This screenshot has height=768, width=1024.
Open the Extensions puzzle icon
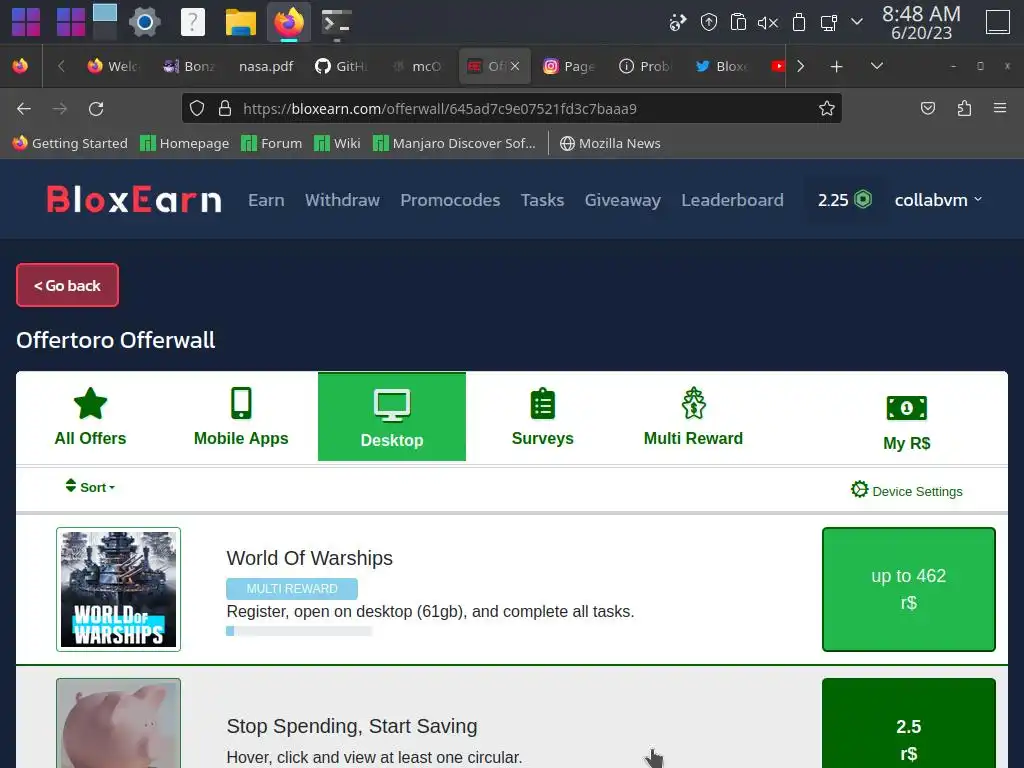pos(965,108)
